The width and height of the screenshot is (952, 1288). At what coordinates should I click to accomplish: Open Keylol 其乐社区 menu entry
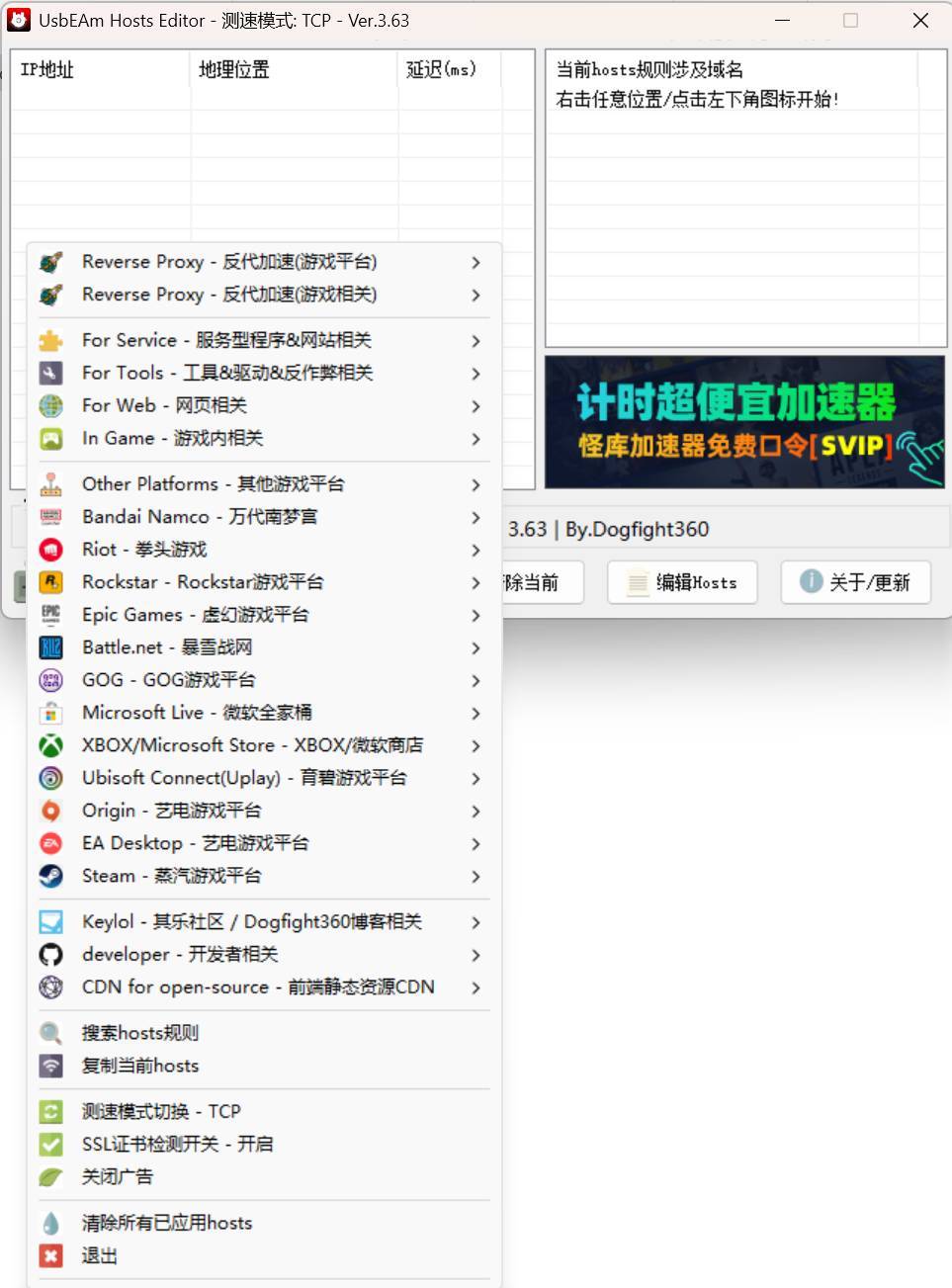pos(264,922)
